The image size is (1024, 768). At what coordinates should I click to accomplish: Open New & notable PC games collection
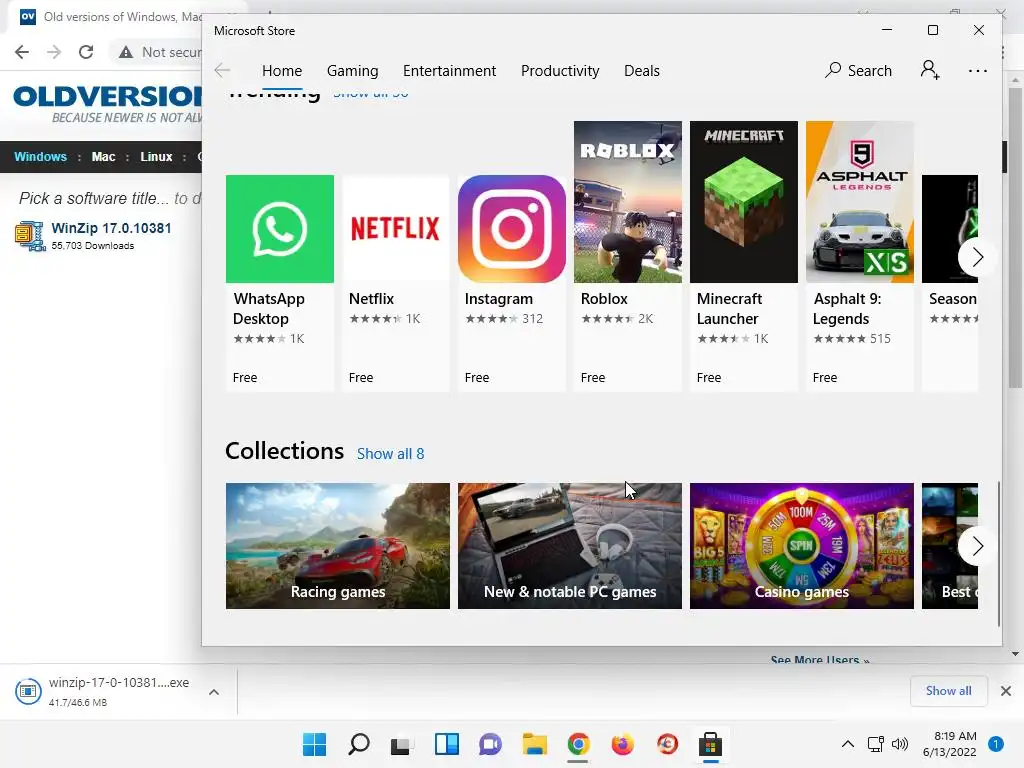(x=569, y=546)
